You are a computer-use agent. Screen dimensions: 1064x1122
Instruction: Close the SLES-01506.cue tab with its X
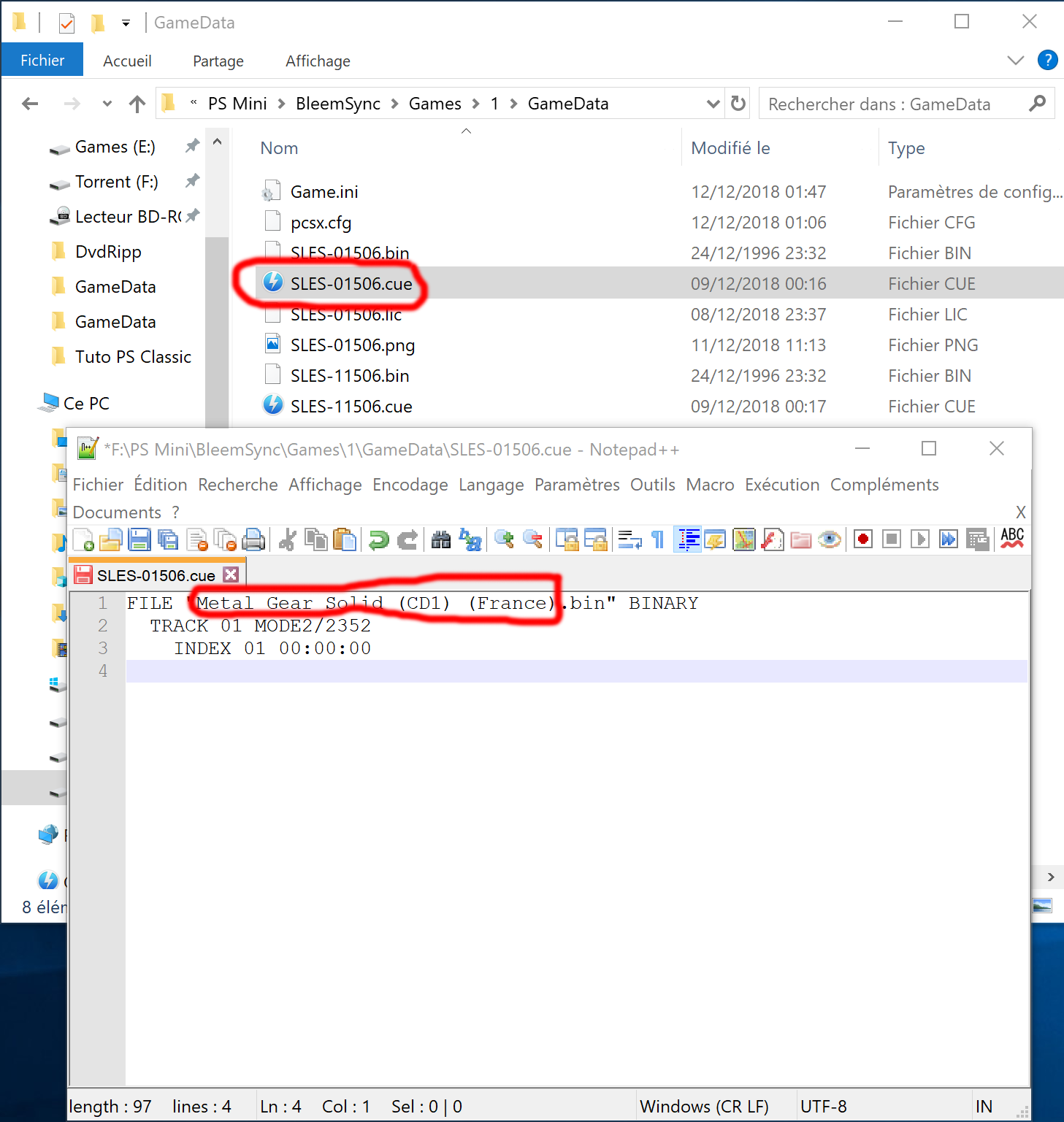tap(231, 575)
